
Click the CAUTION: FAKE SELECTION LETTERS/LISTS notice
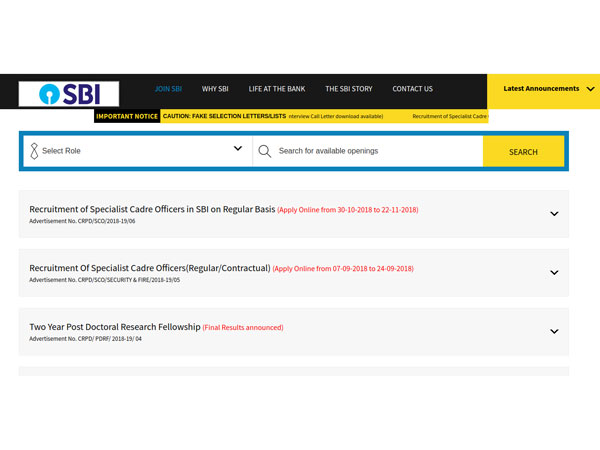(x=224, y=116)
